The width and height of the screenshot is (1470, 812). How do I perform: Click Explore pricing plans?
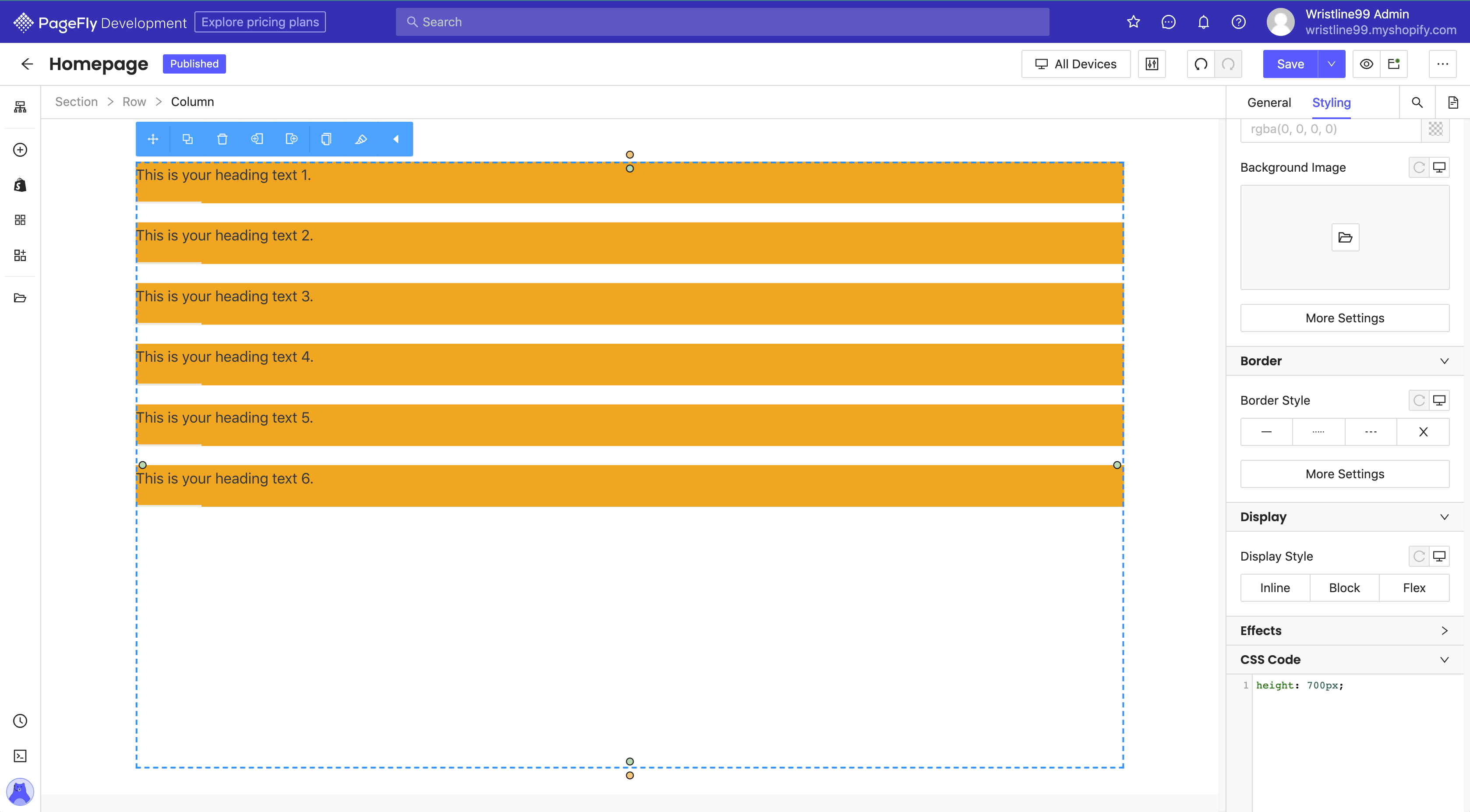260,22
